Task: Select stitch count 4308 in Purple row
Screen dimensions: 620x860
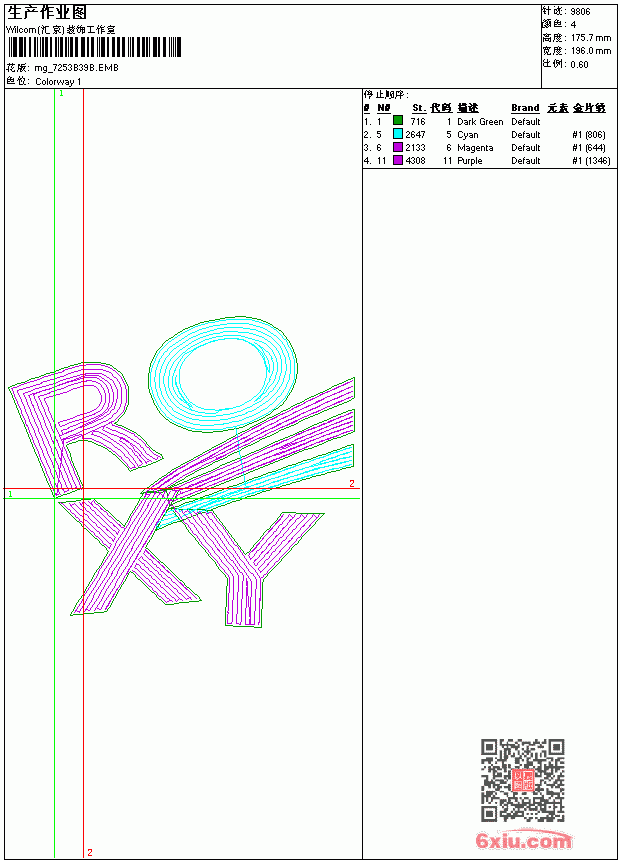Action: (x=415, y=161)
